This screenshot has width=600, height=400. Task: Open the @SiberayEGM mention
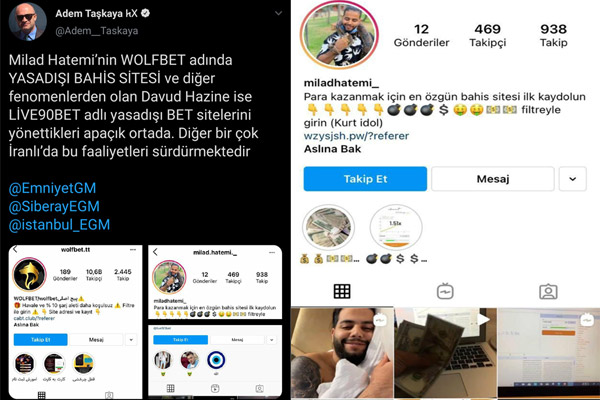click(x=54, y=206)
